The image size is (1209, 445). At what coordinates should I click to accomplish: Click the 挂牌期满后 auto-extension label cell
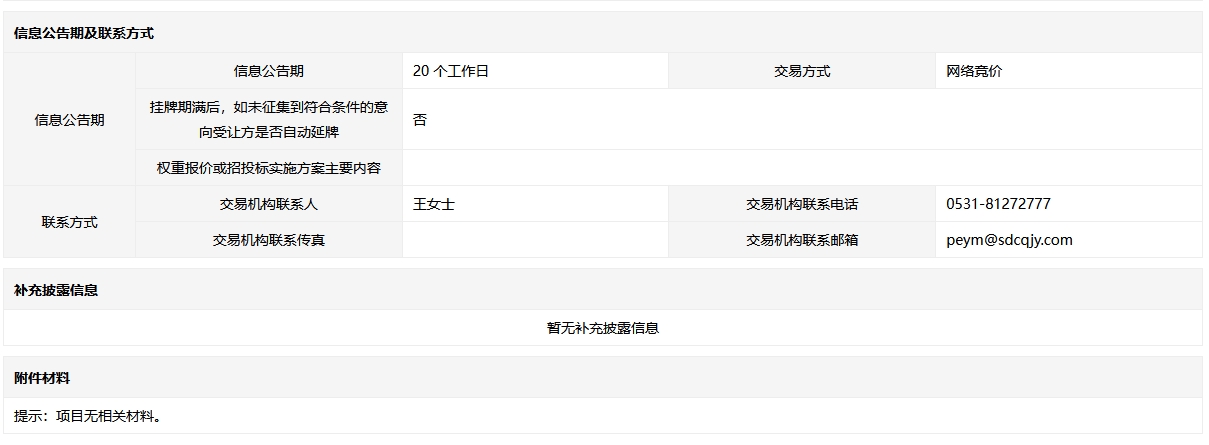(x=269, y=119)
